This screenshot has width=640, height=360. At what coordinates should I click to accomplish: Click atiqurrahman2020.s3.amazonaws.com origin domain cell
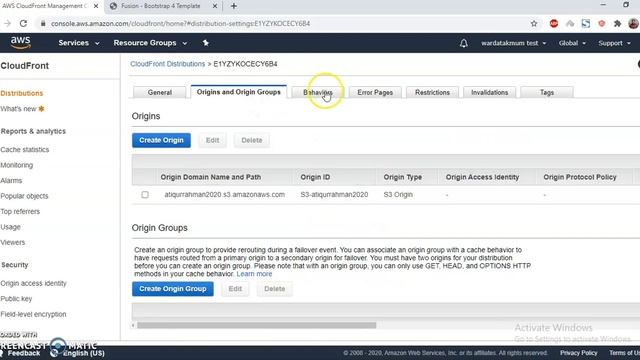pyautogui.click(x=224, y=195)
